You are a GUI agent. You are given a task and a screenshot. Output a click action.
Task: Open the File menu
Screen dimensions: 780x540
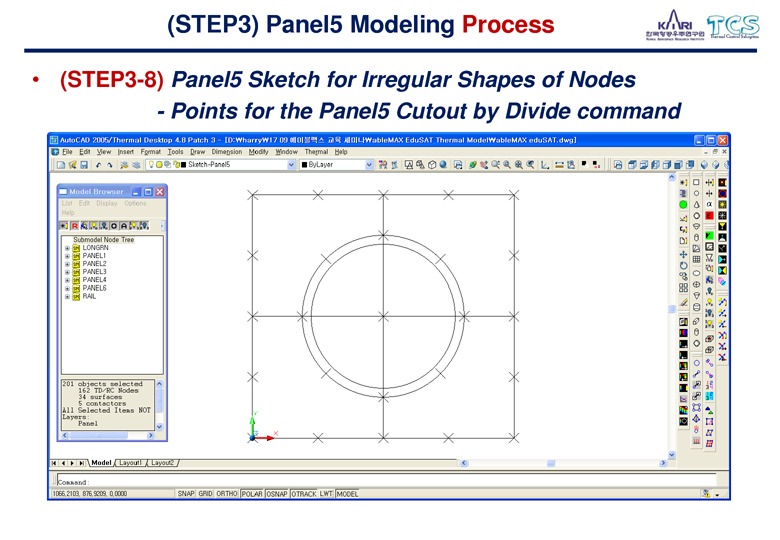[x=67, y=152]
